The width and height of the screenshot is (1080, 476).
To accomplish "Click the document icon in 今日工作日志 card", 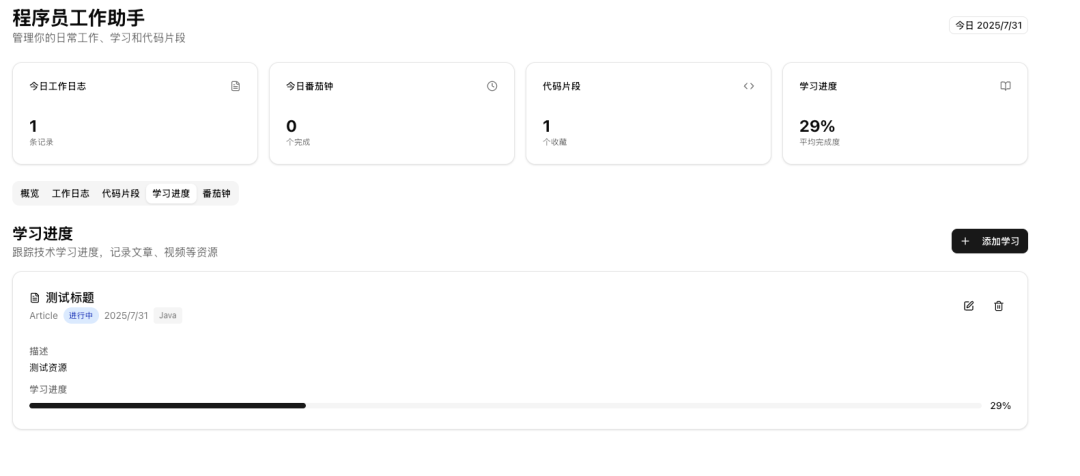I will point(236,86).
